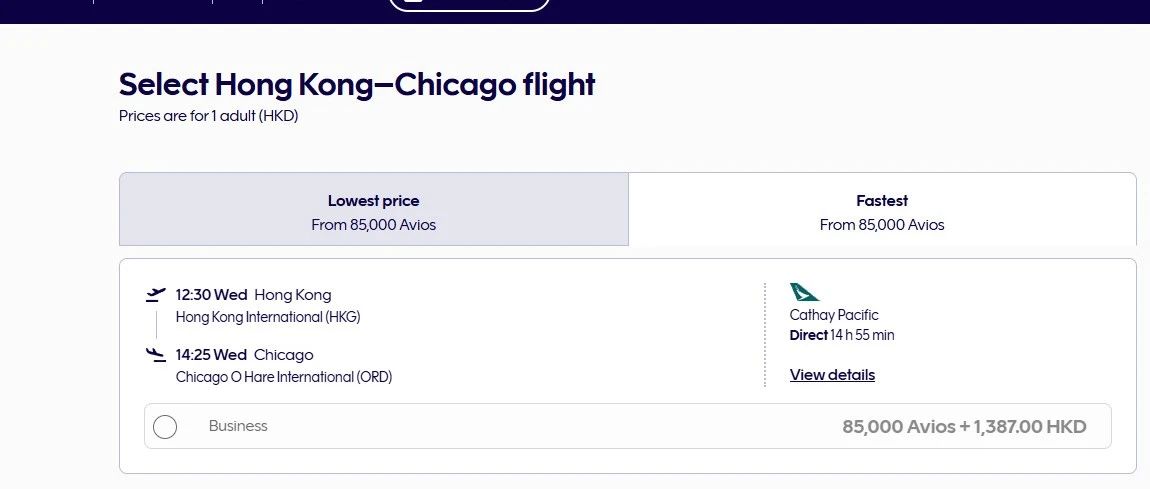This screenshot has height=489, width=1150.
Task: Click the 12:30 Wed departure time
Action: point(211,295)
